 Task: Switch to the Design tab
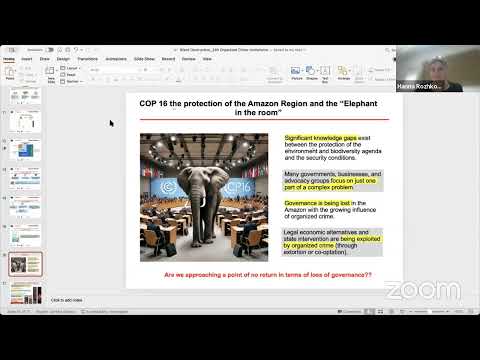tap(63, 59)
